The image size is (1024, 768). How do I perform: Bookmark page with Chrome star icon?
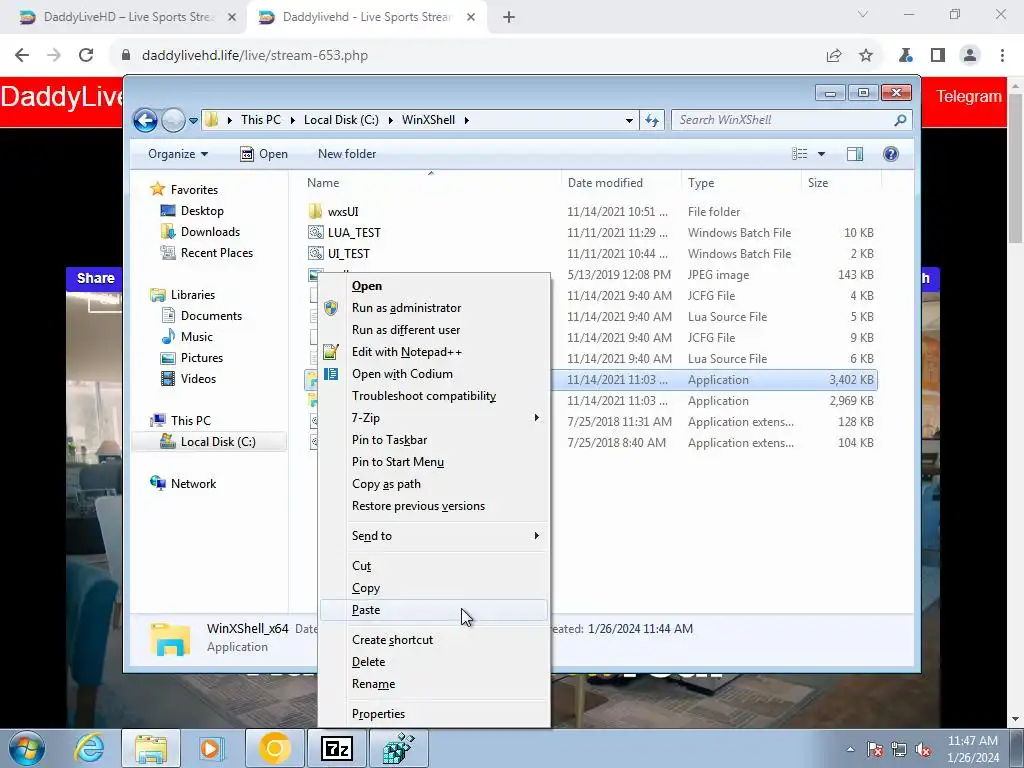pyautogui.click(x=866, y=56)
